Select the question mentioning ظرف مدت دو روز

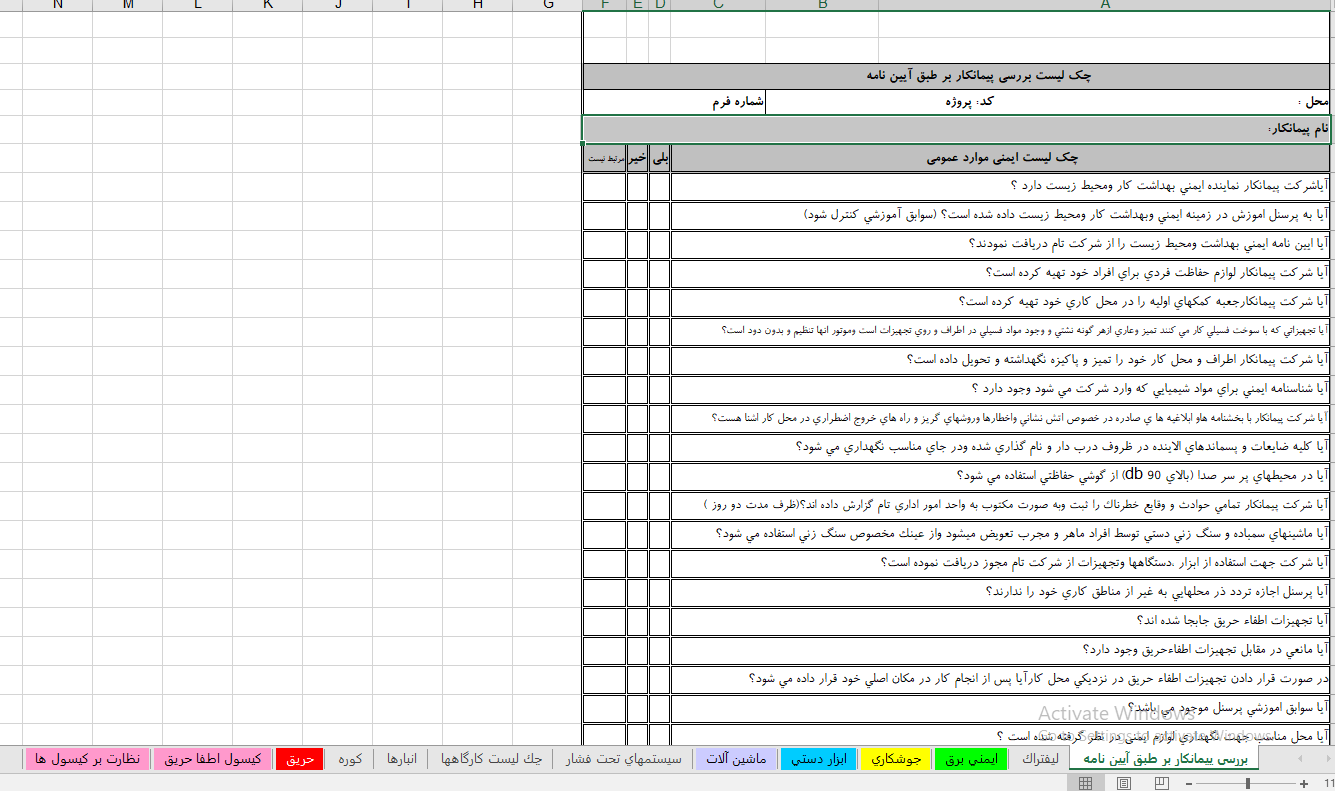(1001, 505)
